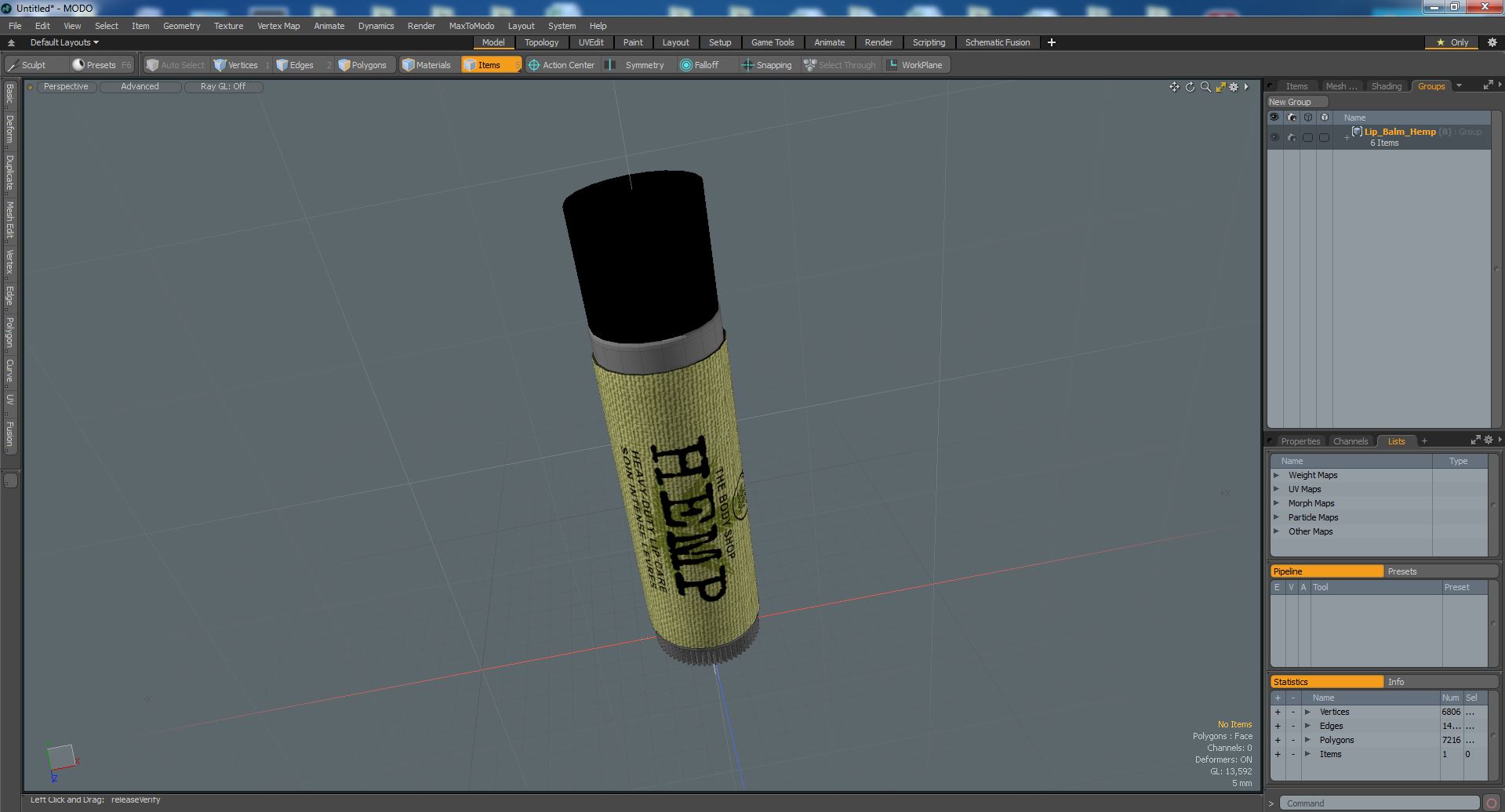This screenshot has height=812, width=1505.
Task: Click the viewport pan icon
Action: coord(1174,87)
